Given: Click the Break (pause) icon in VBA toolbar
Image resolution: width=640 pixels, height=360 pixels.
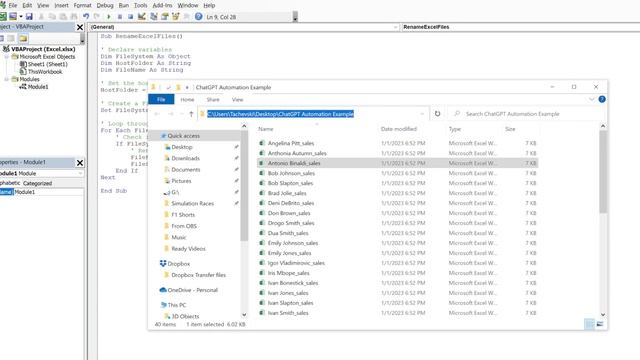Looking at the screenshot, I should 120,17.
